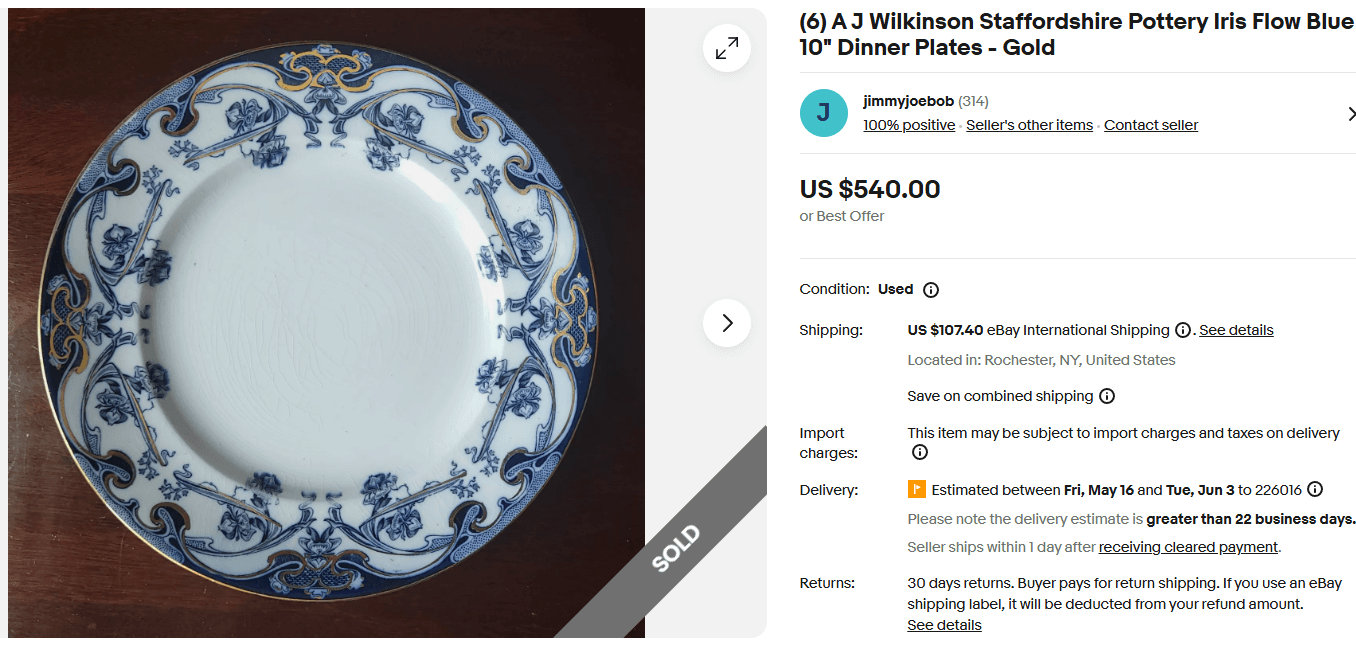This screenshot has height=646, width=1356.
Task: Open the combined shipping info icon
Action: [1107, 396]
